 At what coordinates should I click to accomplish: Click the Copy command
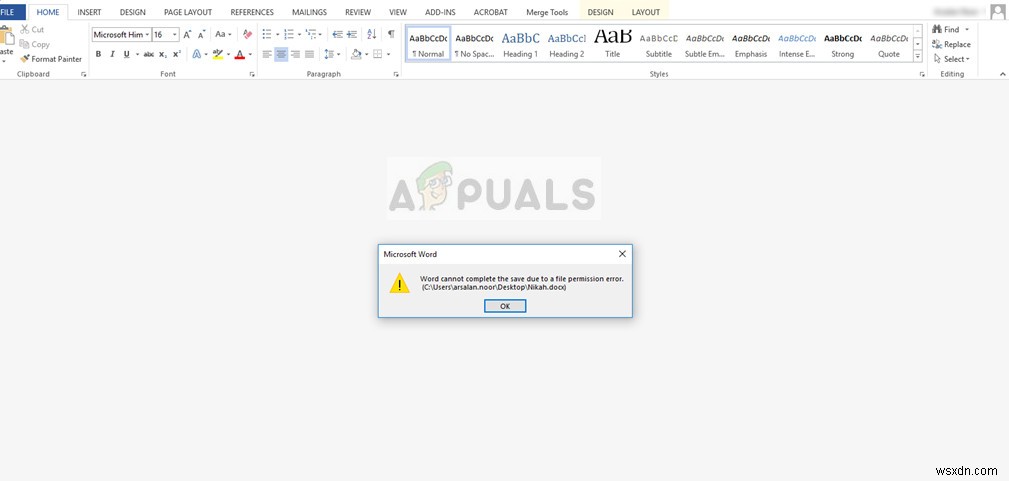[x=35, y=44]
